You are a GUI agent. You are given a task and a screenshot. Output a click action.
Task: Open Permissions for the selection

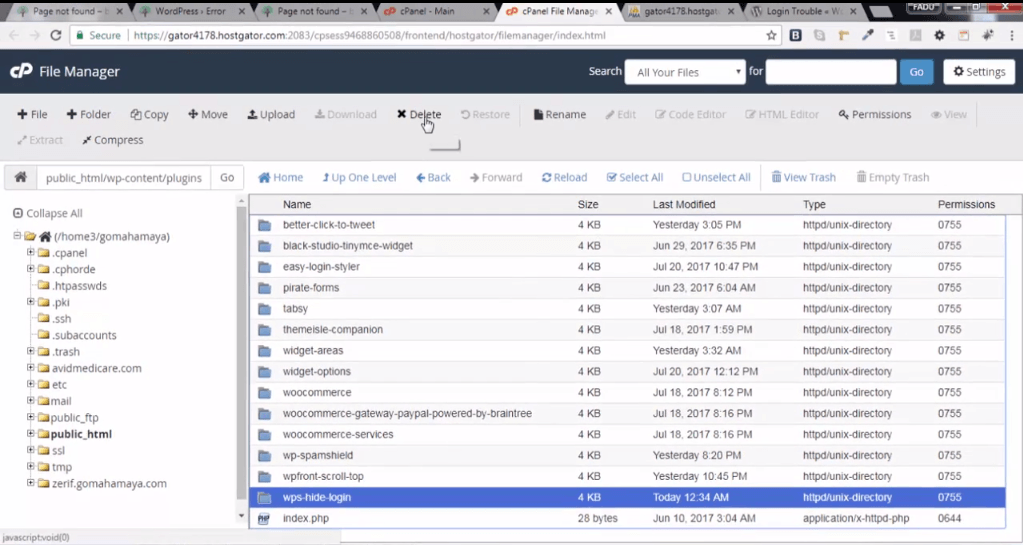875,114
